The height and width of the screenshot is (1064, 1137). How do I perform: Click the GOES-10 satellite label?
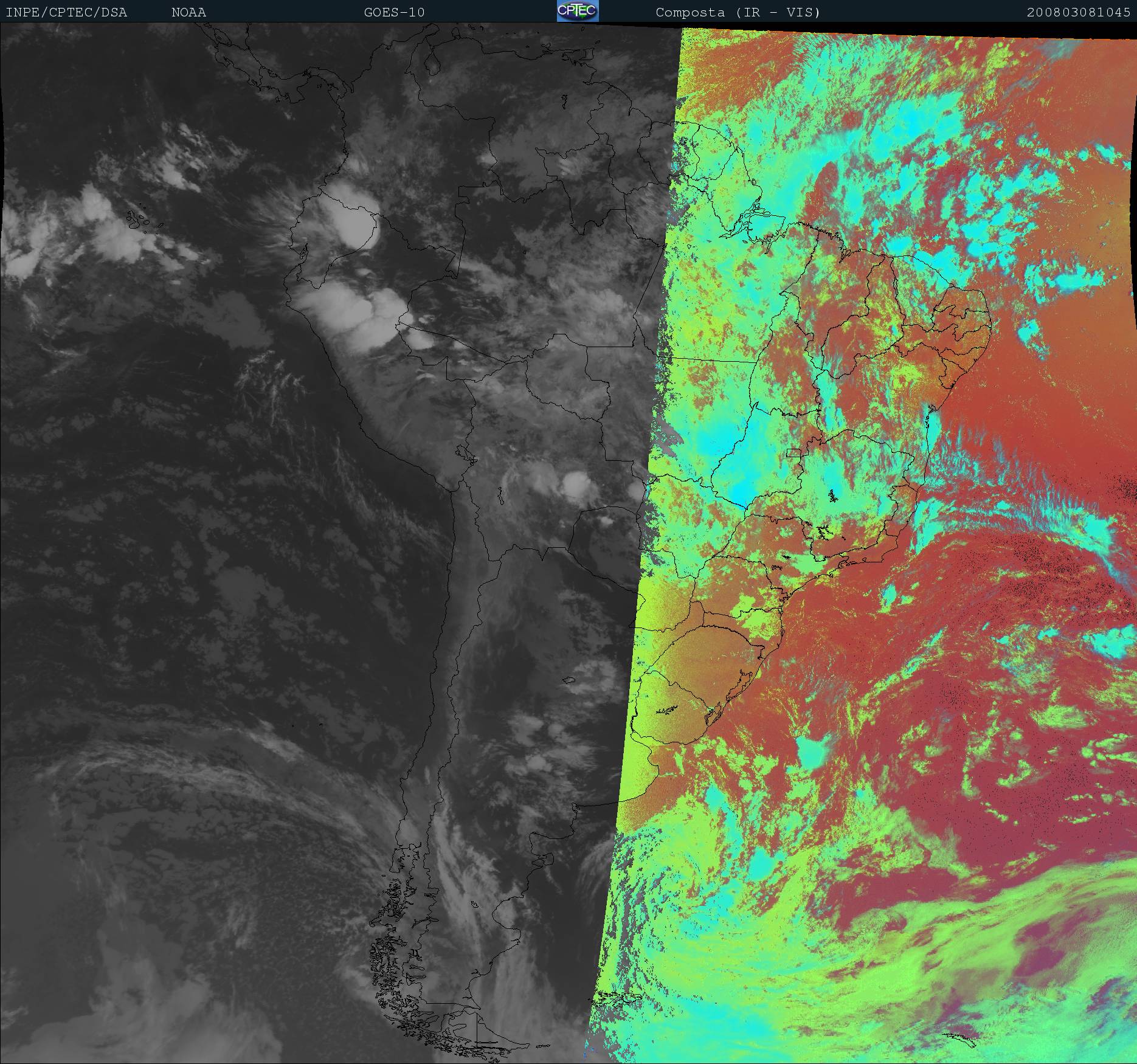(394, 12)
